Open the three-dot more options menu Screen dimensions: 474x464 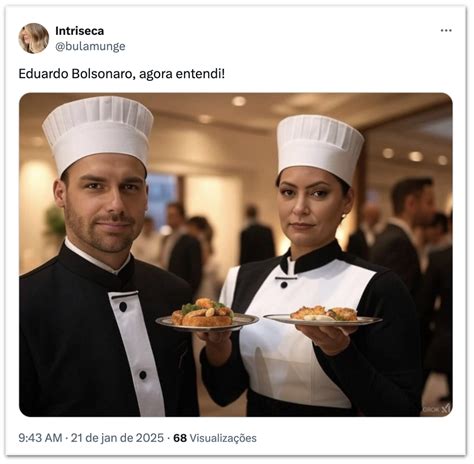pyautogui.click(x=446, y=30)
